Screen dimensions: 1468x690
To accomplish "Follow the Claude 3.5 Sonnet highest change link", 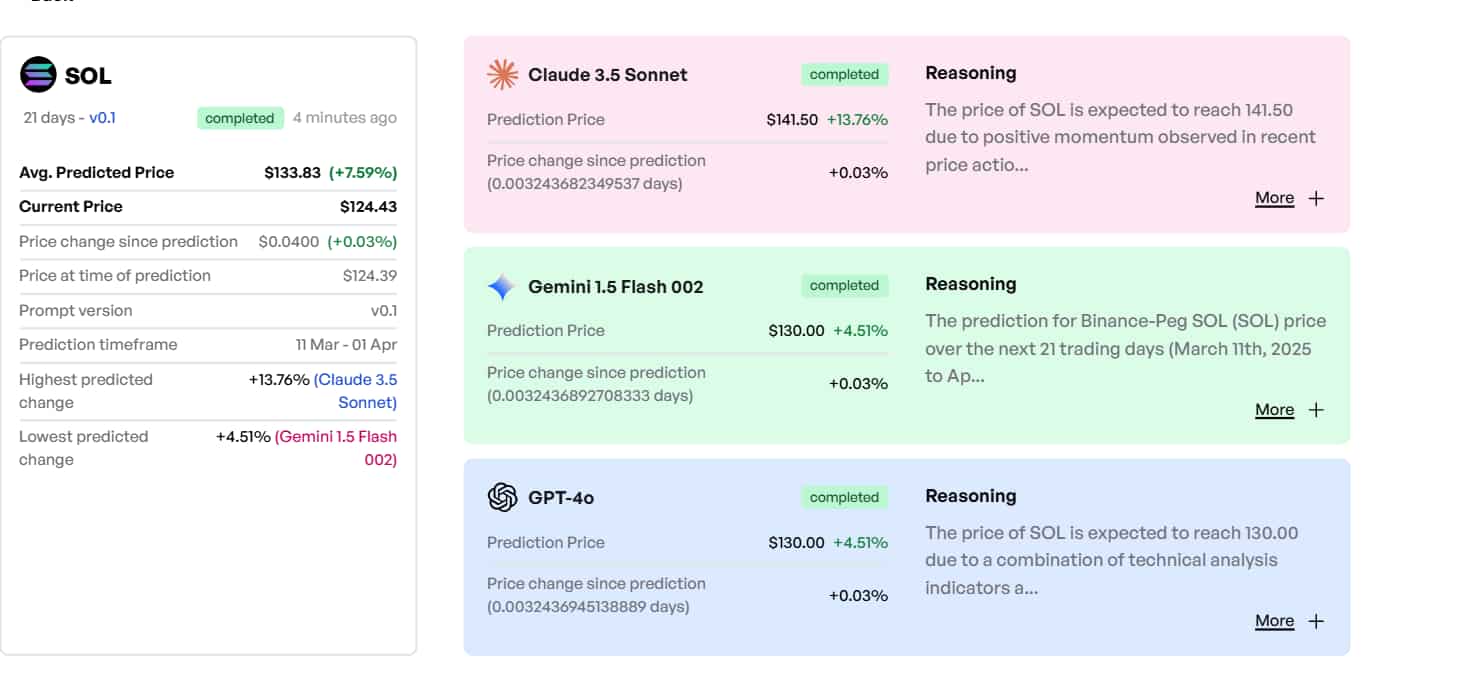I will (x=356, y=391).
